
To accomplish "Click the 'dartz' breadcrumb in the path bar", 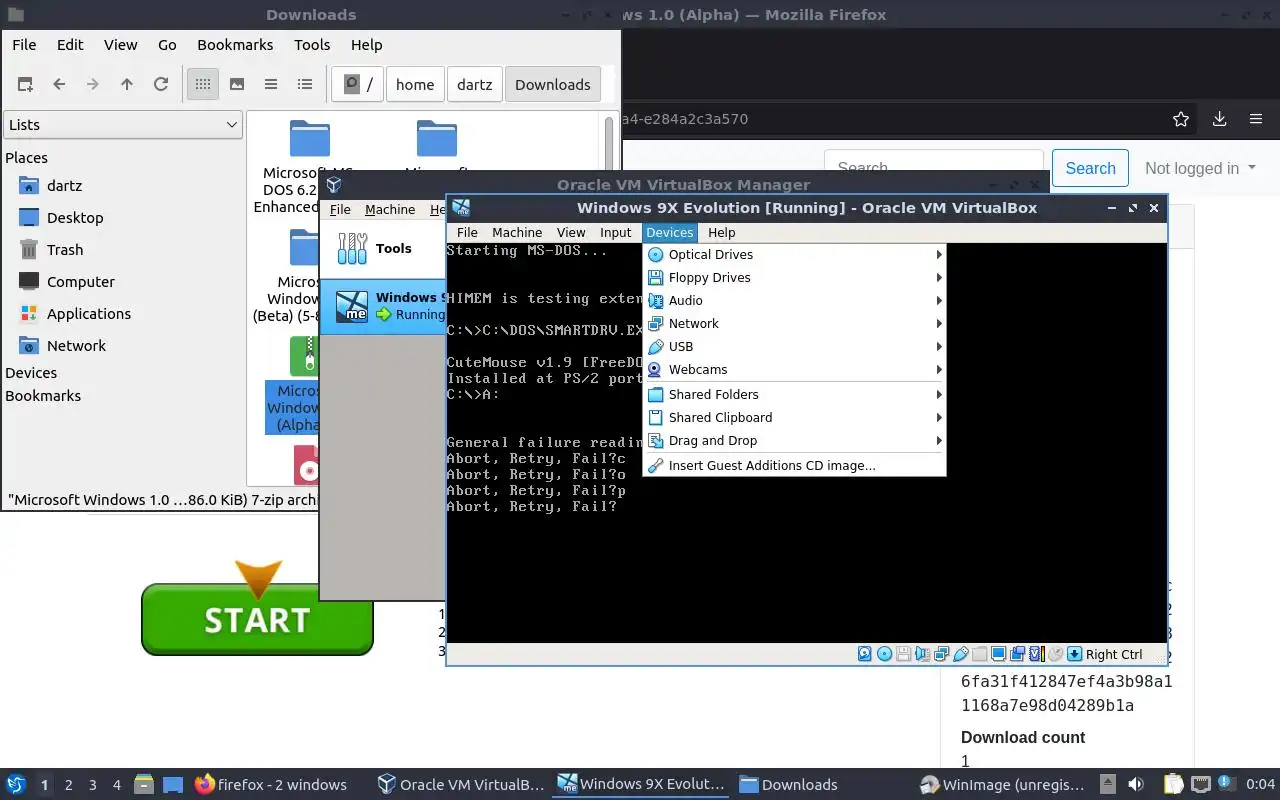I will click(x=475, y=85).
